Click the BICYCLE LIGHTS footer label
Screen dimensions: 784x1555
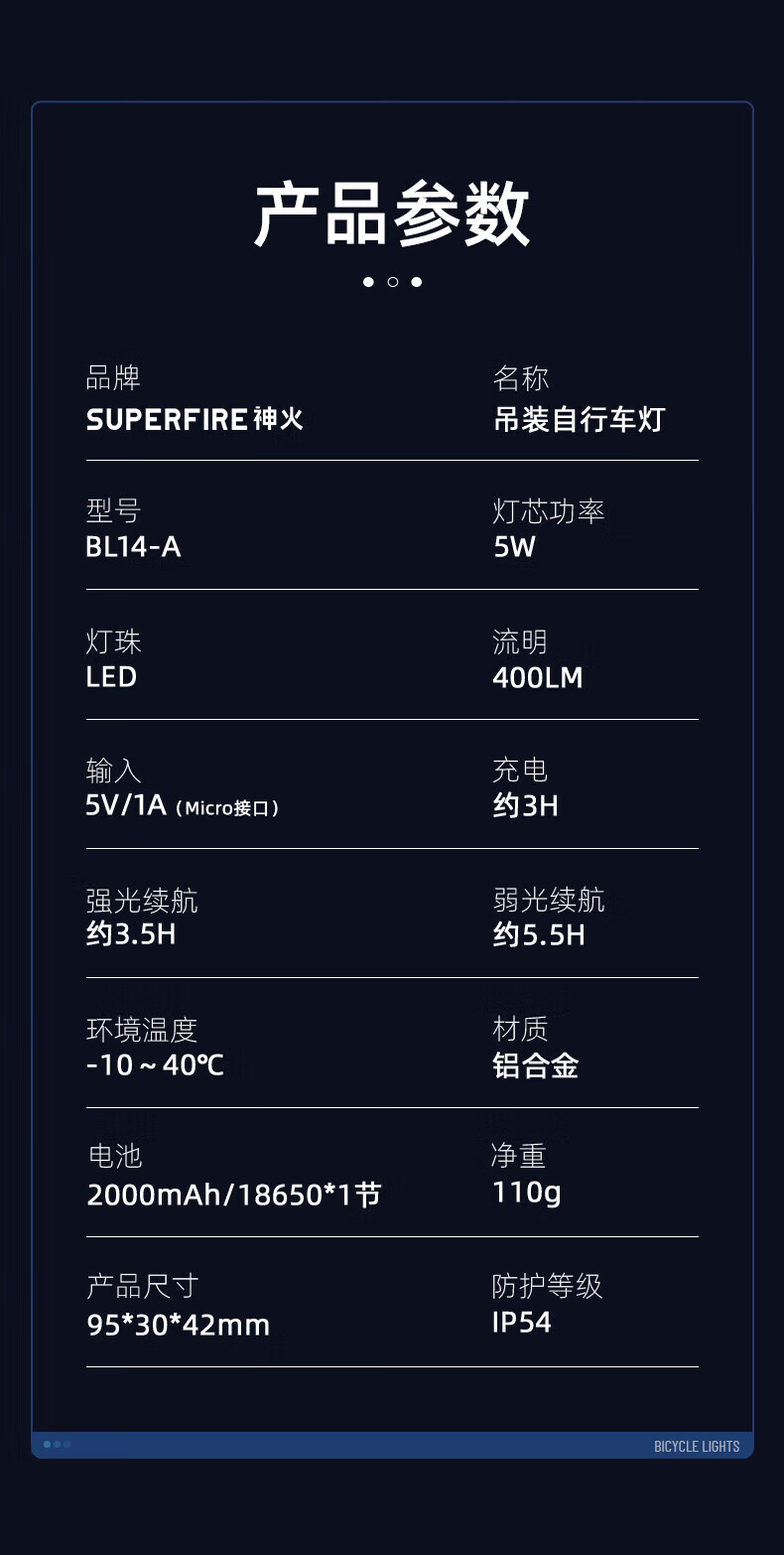click(x=697, y=1446)
